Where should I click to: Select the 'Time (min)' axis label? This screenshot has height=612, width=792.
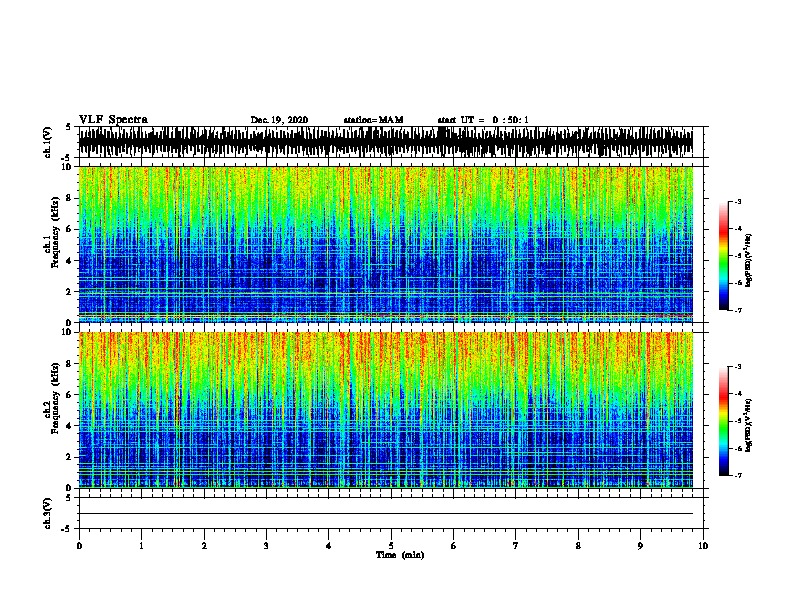click(x=400, y=555)
